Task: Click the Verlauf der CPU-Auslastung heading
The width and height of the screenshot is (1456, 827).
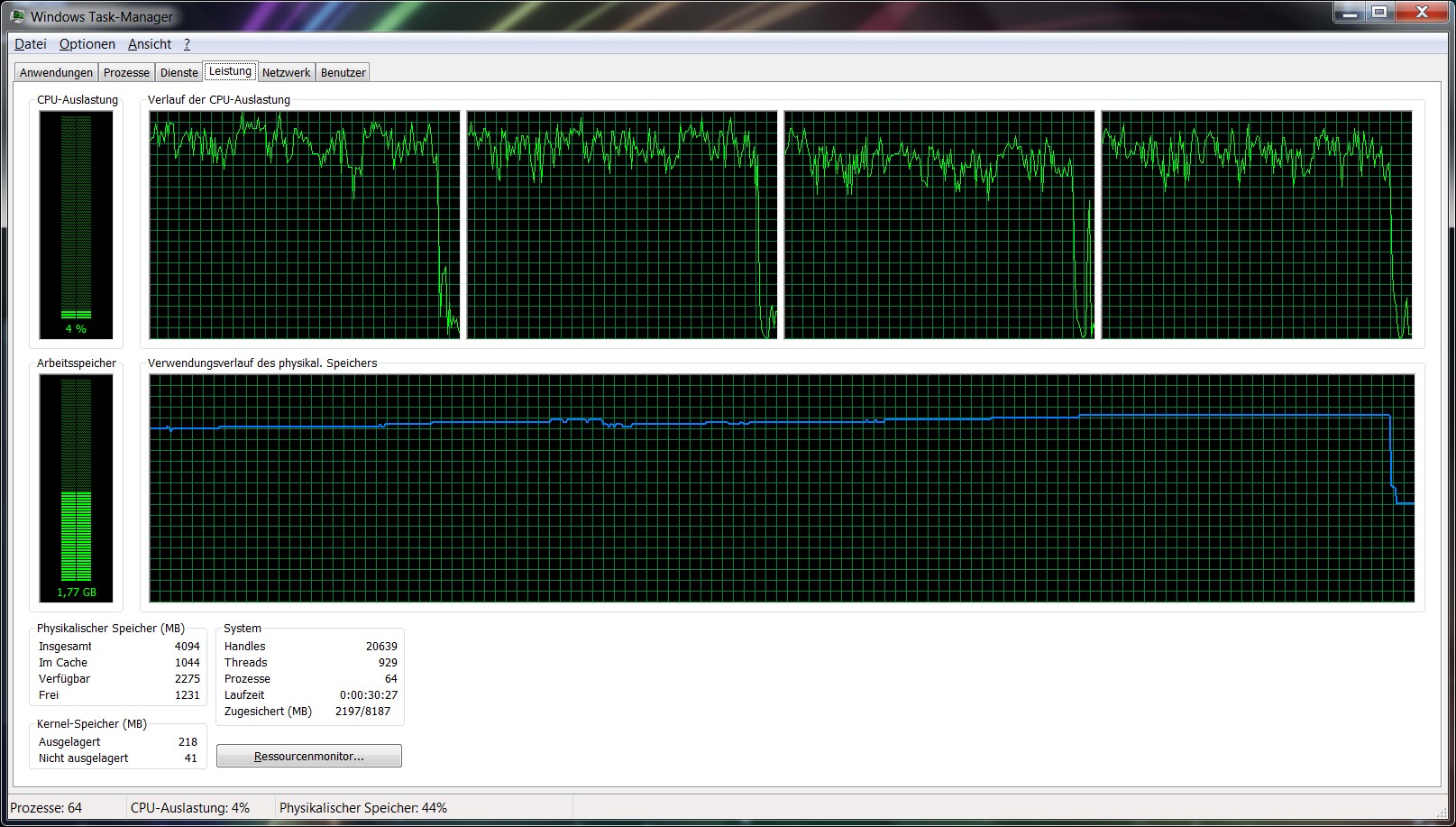Action: [x=219, y=100]
